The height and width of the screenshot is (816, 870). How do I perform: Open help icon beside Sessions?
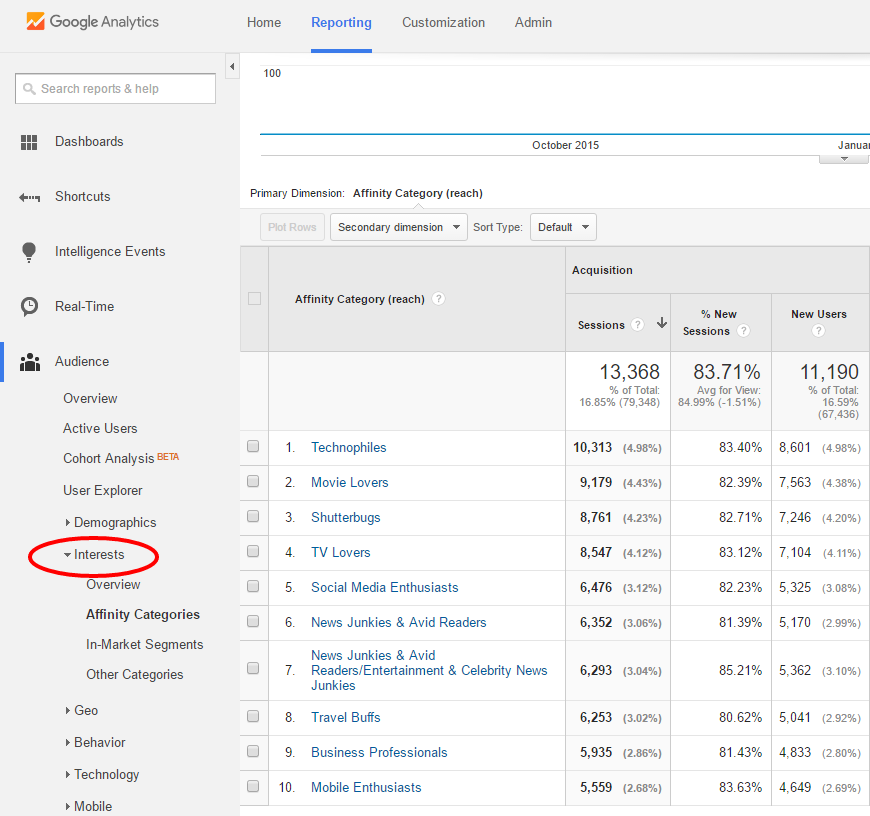click(x=638, y=325)
